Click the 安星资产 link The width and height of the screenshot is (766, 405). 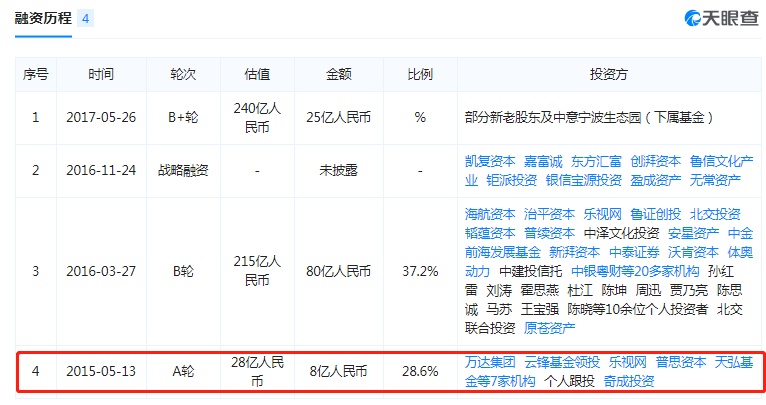click(x=693, y=233)
